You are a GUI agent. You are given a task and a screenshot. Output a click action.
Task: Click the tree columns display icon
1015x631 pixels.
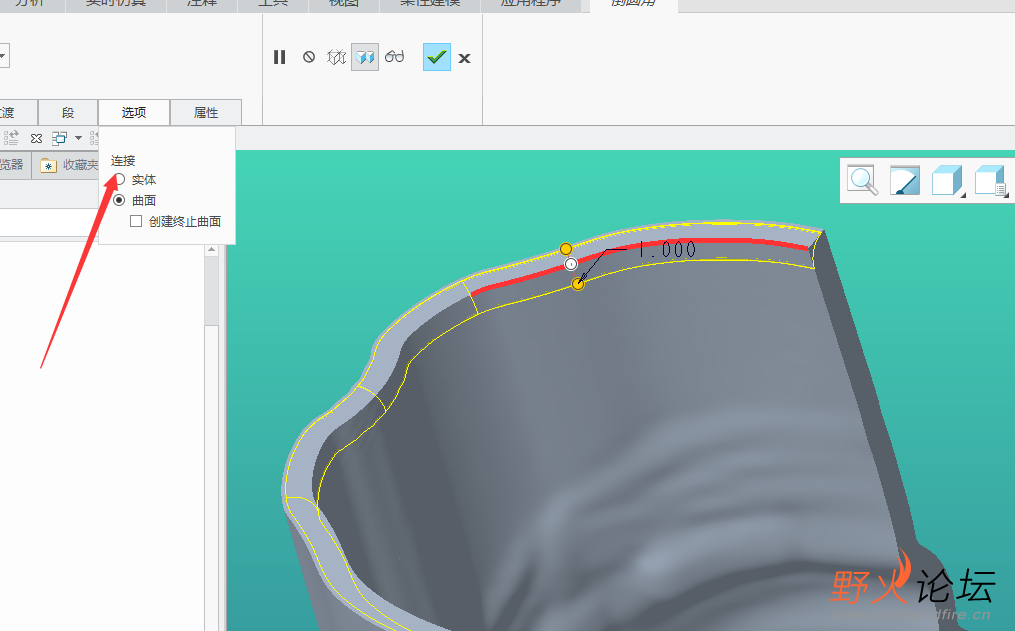pos(60,138)
